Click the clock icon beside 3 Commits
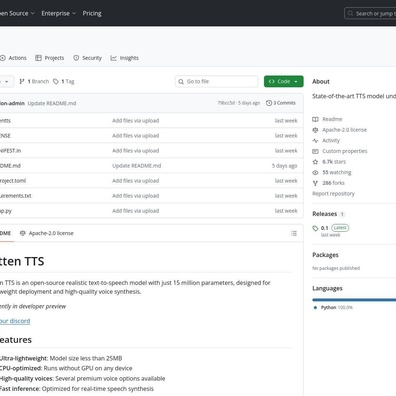Viewport: 396px width, 396px height. (269, 103)
